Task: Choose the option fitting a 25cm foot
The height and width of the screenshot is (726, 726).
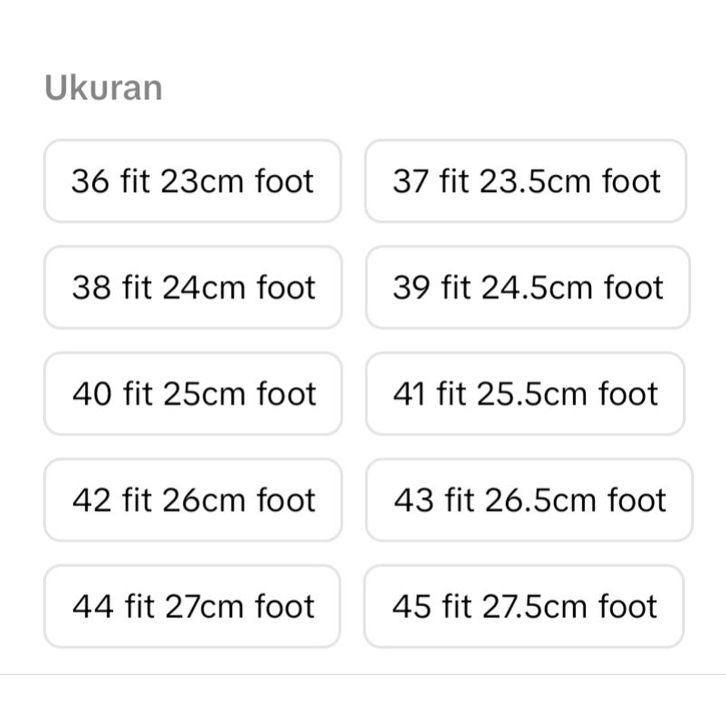Action: click(x=193, y=393)
